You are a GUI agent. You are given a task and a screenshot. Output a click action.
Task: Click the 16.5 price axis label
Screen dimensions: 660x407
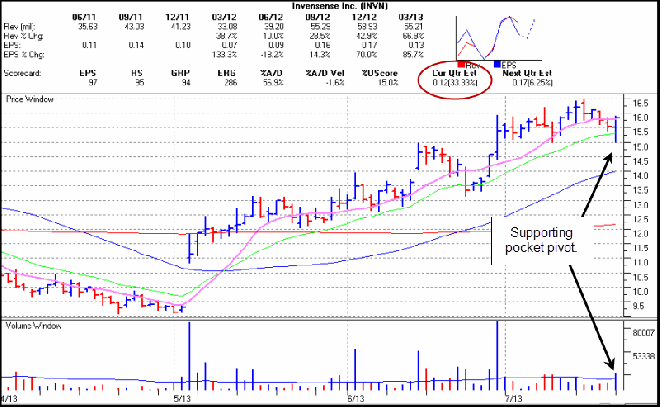pyautogui.click(x=640, y=103)
